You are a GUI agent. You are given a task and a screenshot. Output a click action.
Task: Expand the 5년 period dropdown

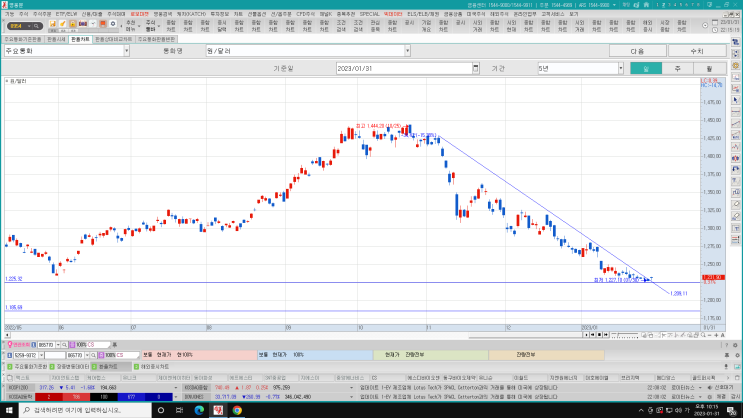click(x=621, y=69)
